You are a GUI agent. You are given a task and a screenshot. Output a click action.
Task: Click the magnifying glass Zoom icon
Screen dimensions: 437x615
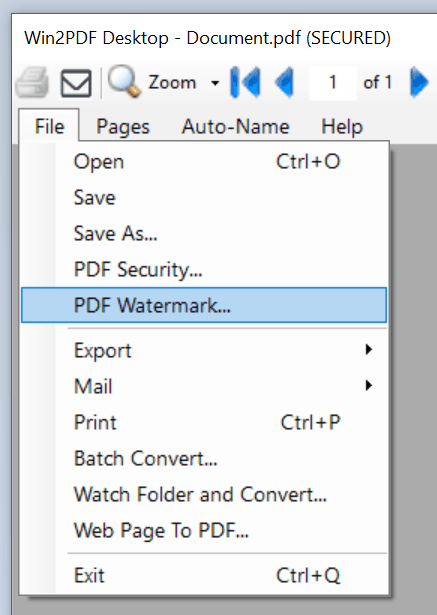click(124, 82)
